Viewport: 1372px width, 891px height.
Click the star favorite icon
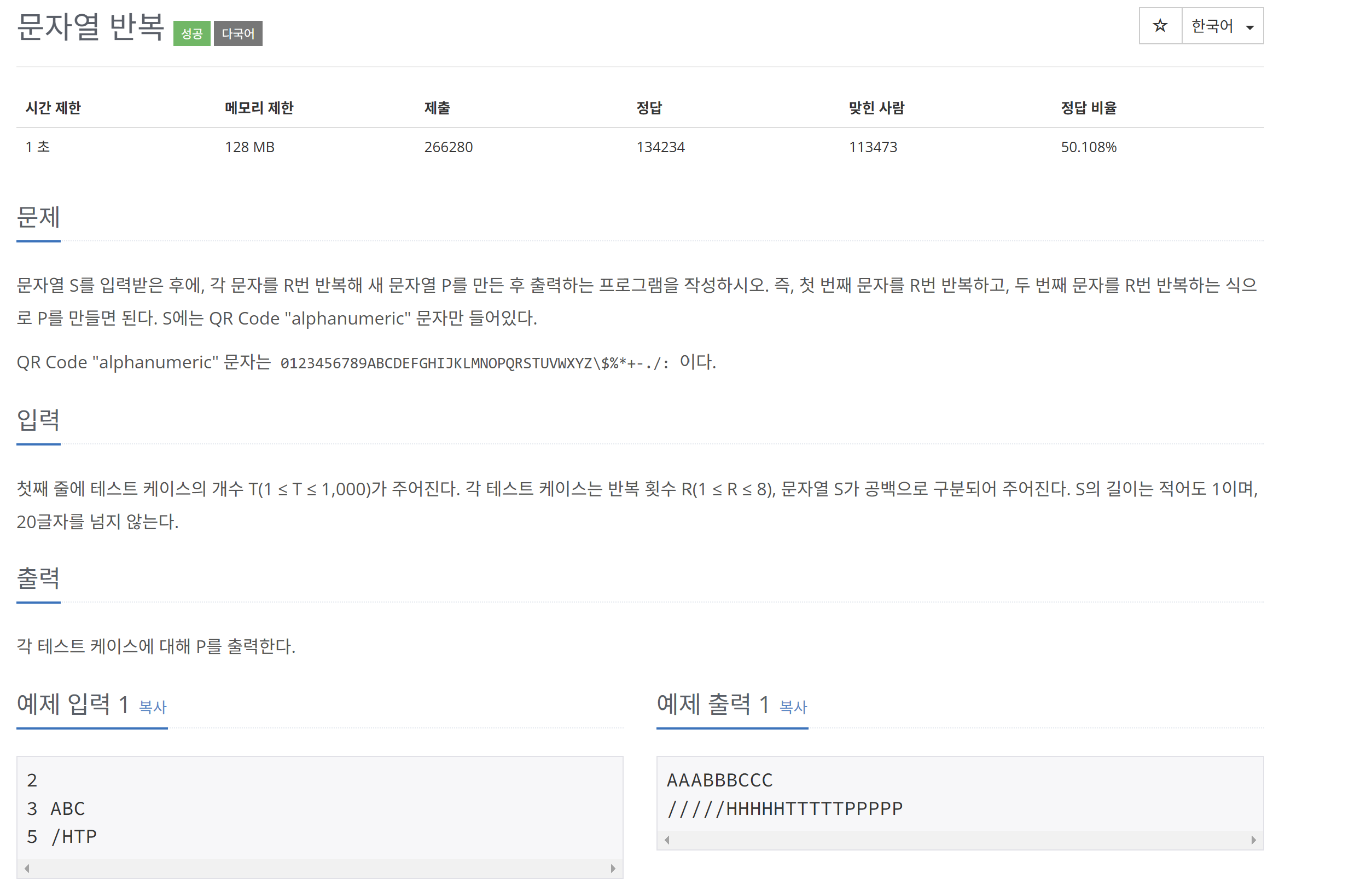[1159, 26]
